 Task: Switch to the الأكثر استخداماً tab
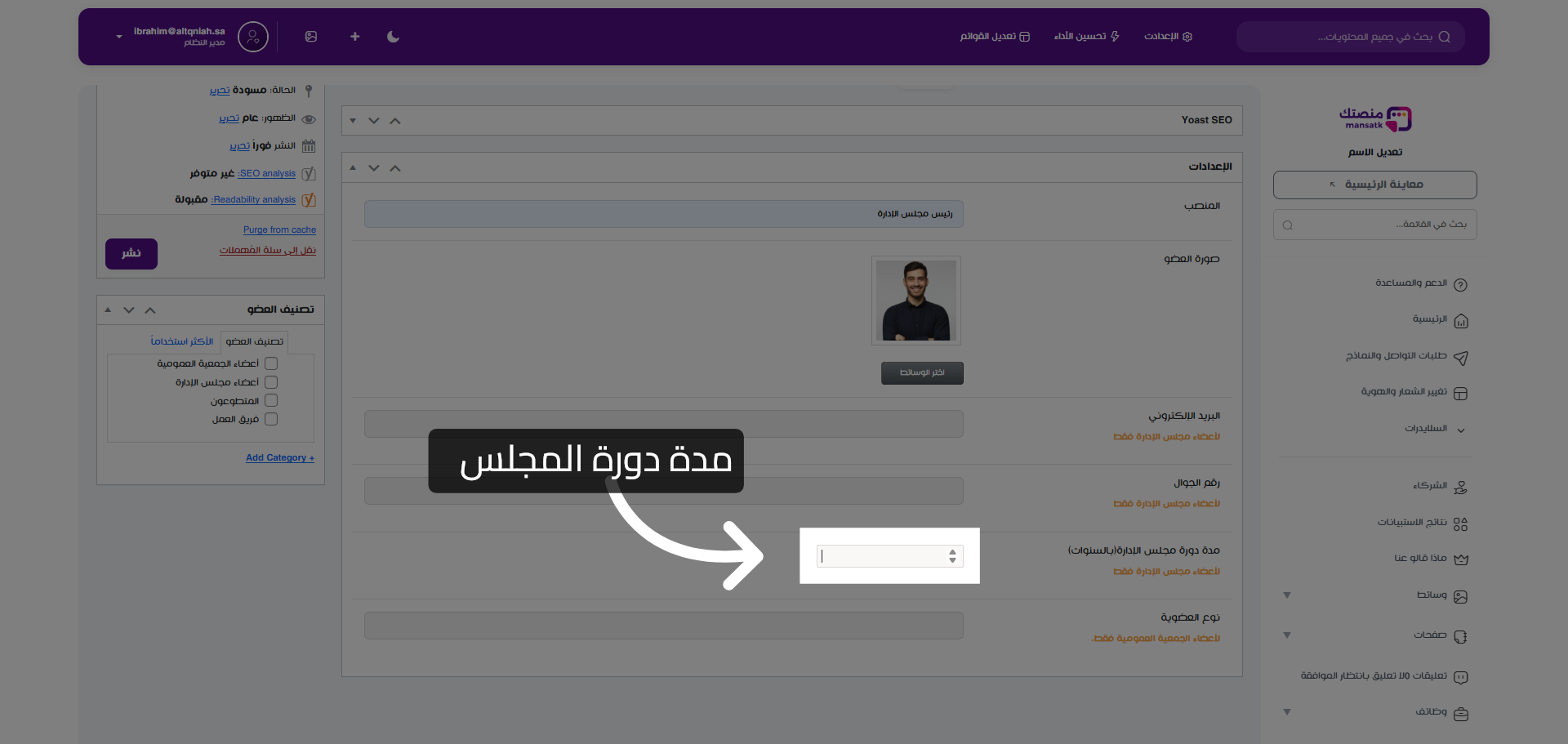click(181, 341)
